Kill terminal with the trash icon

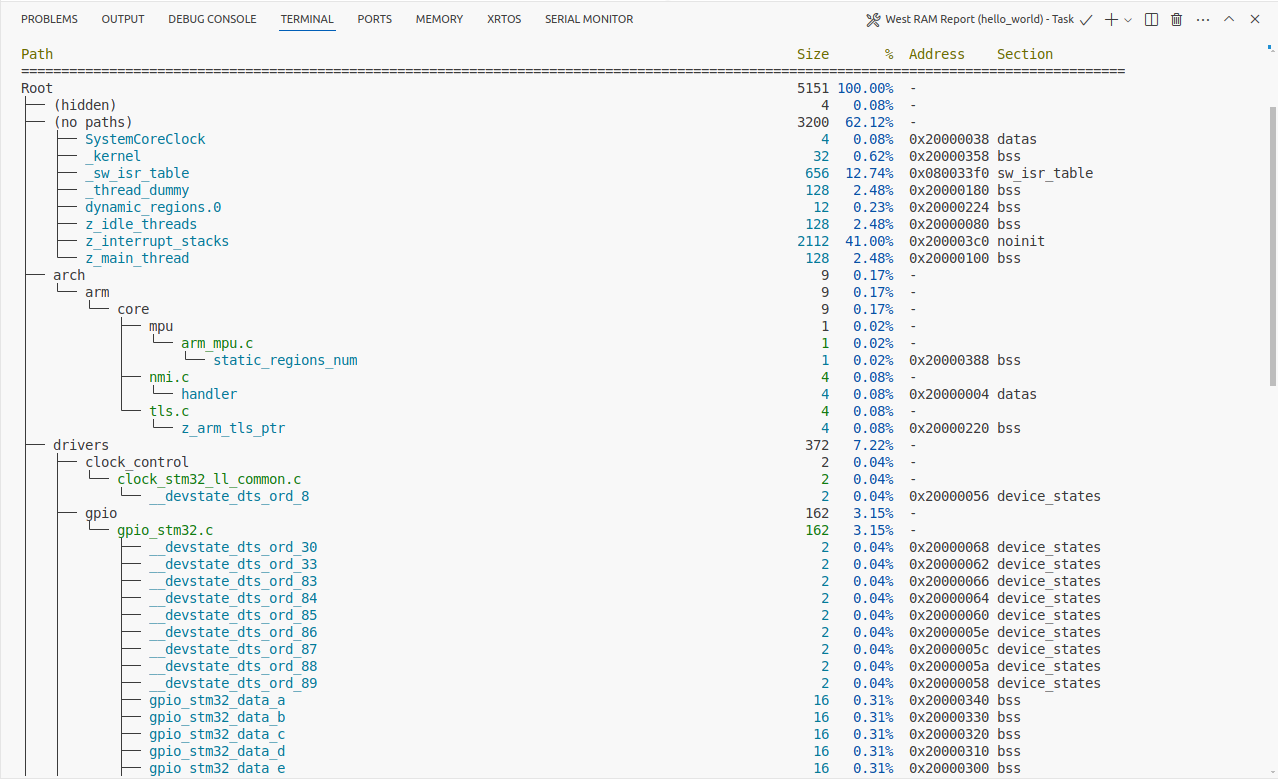pyautogui.click(x=1177, y=19)
